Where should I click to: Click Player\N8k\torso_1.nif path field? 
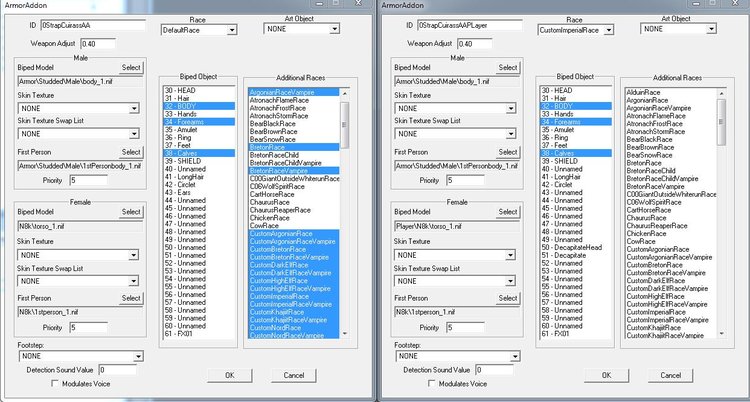(x=457, y=225)
